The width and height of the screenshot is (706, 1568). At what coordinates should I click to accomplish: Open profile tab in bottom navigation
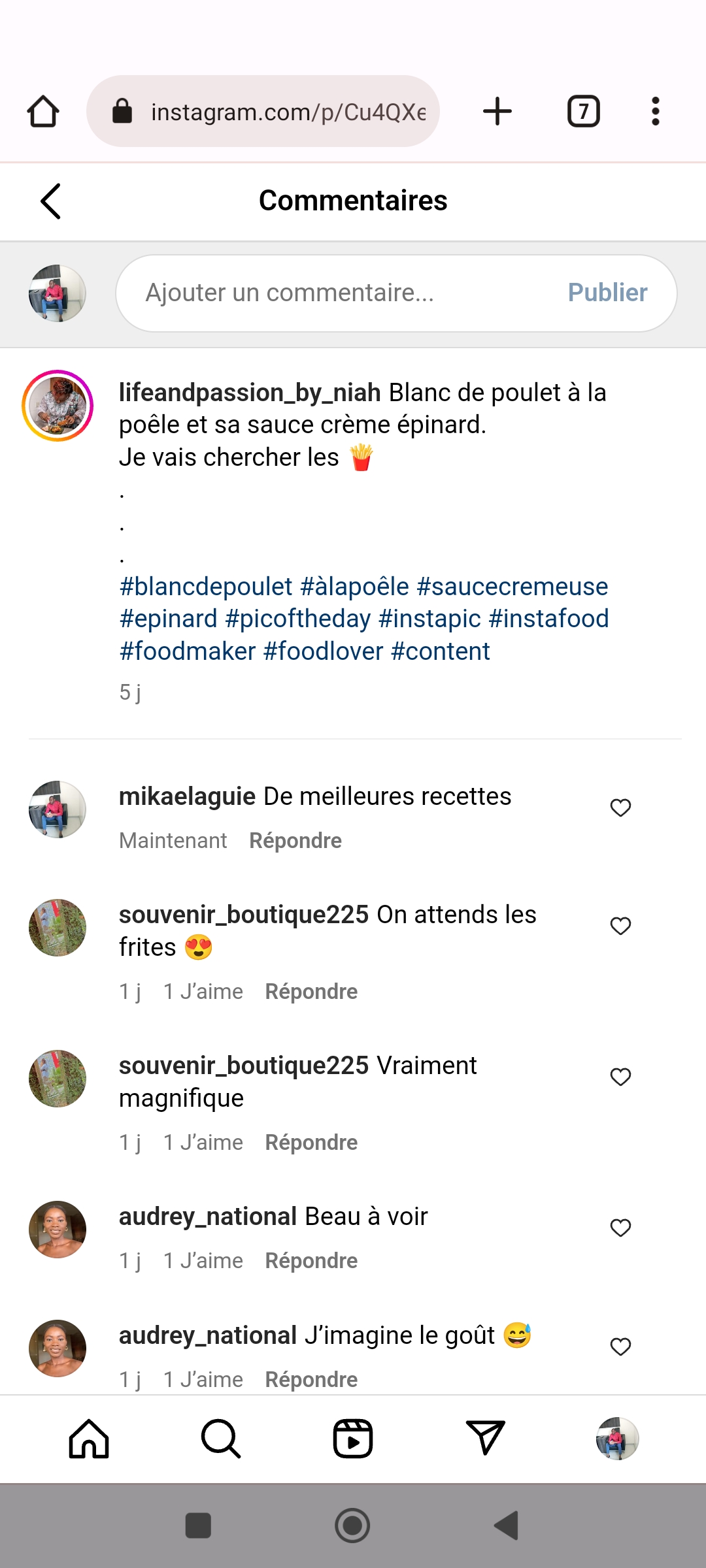[x=617, y=1439]
